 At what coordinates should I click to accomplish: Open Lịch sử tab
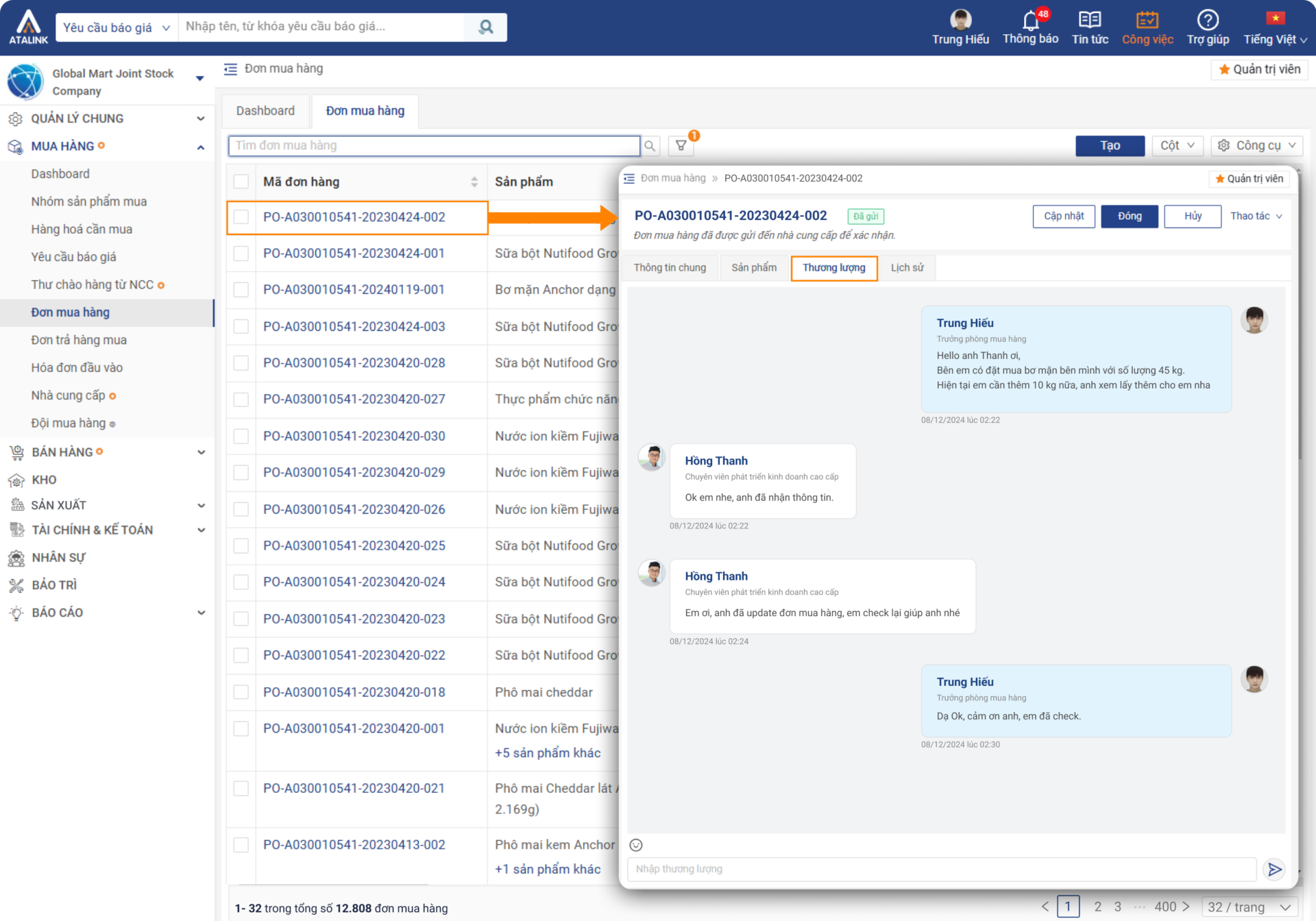coord(907,268)
